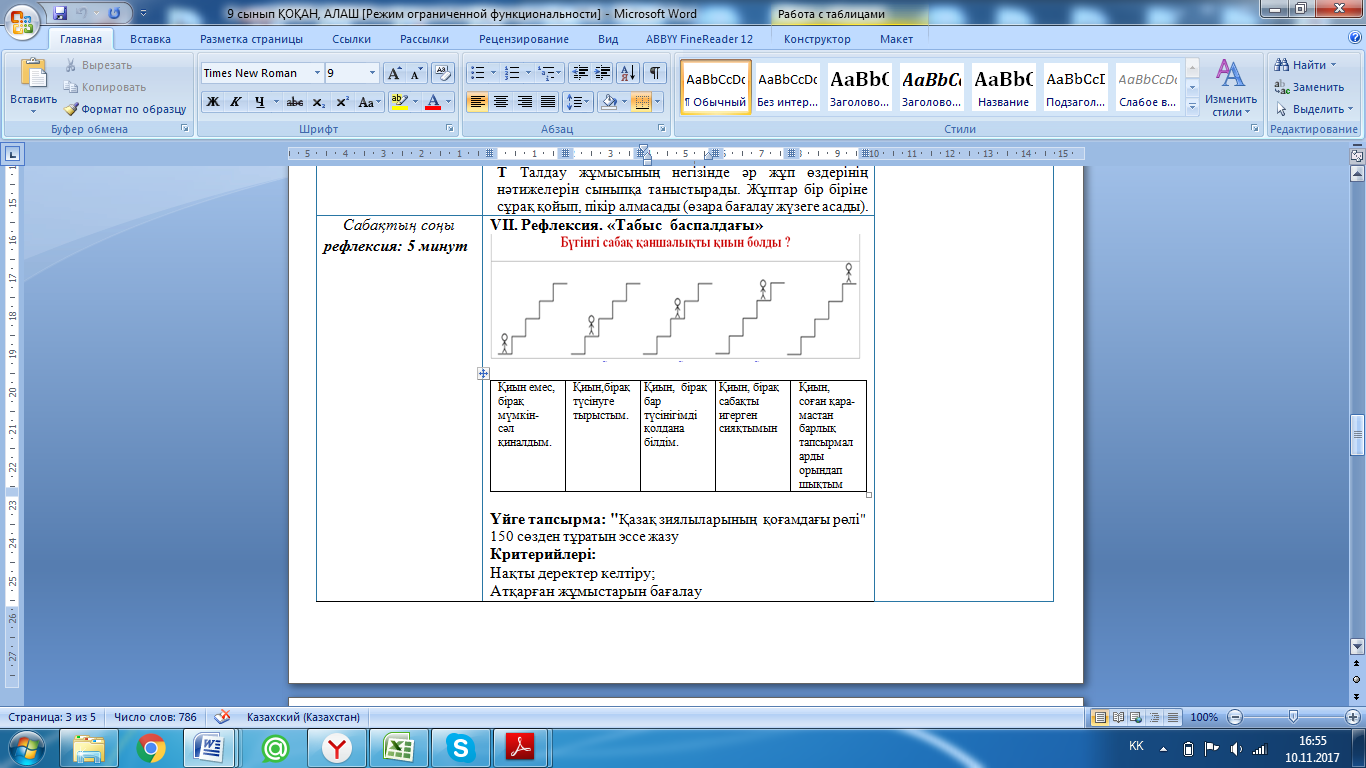The width and height of the screenshot is (1366, 768).
Task: Click the Число слов: 786 word count
Action: point(155,717)
